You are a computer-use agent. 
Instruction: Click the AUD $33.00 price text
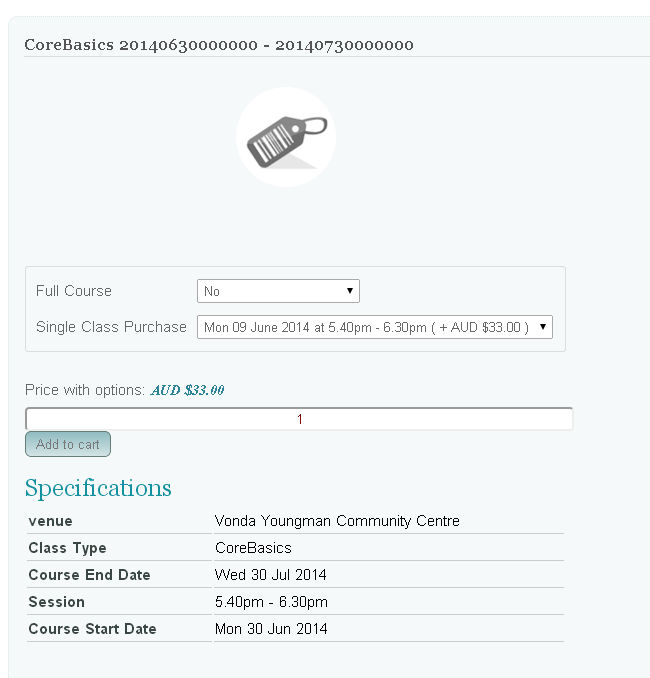[x=188, y=390]
